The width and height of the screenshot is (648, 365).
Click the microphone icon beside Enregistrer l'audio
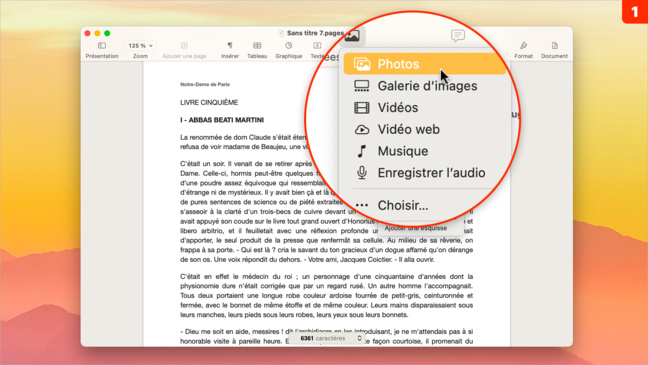click(362, 173)
